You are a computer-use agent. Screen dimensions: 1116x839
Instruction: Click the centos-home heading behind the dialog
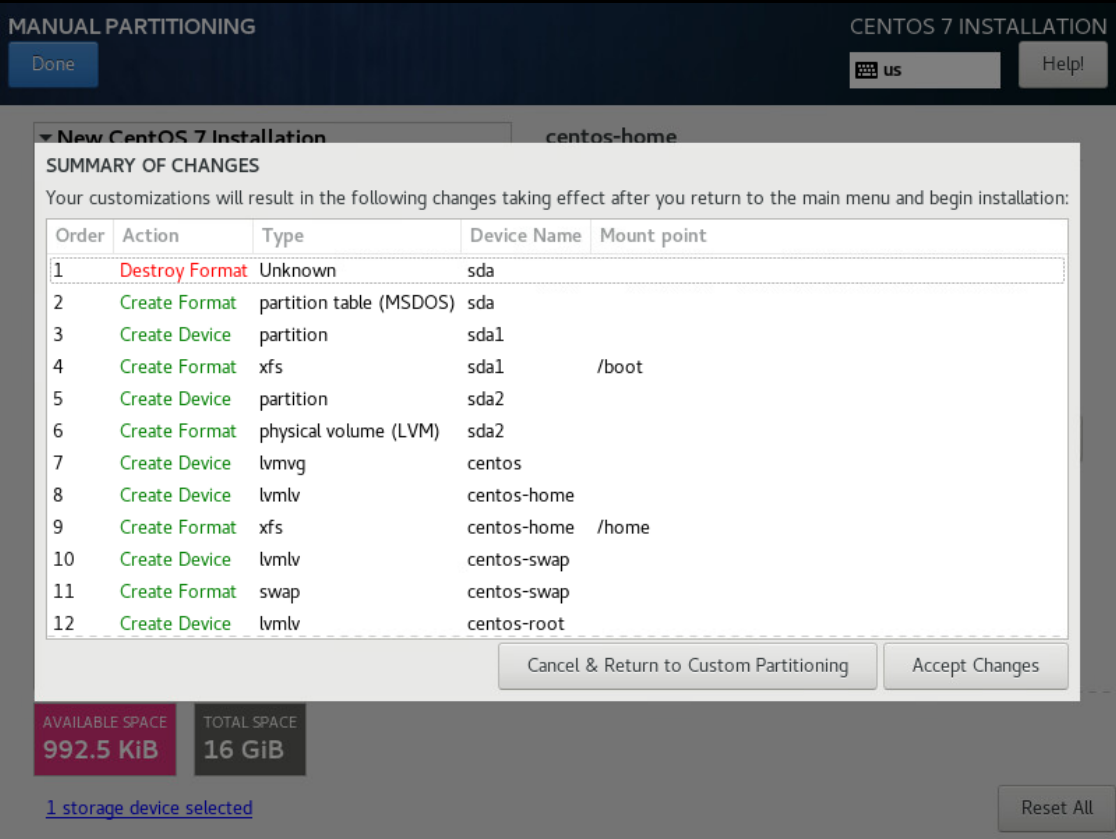(x=611, y=135)
